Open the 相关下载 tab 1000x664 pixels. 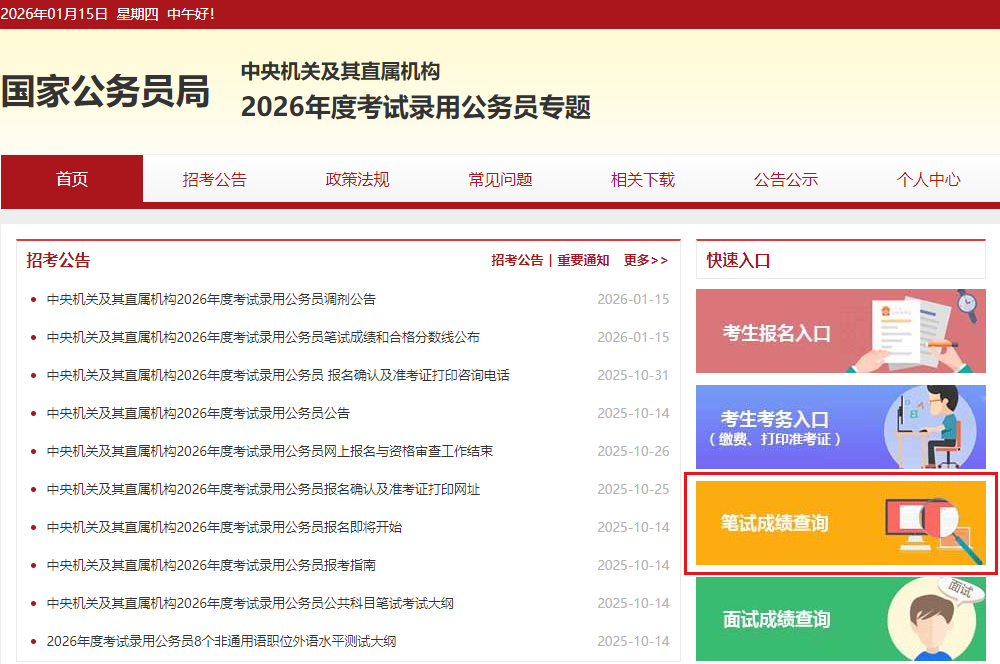(x=643, y=179)
